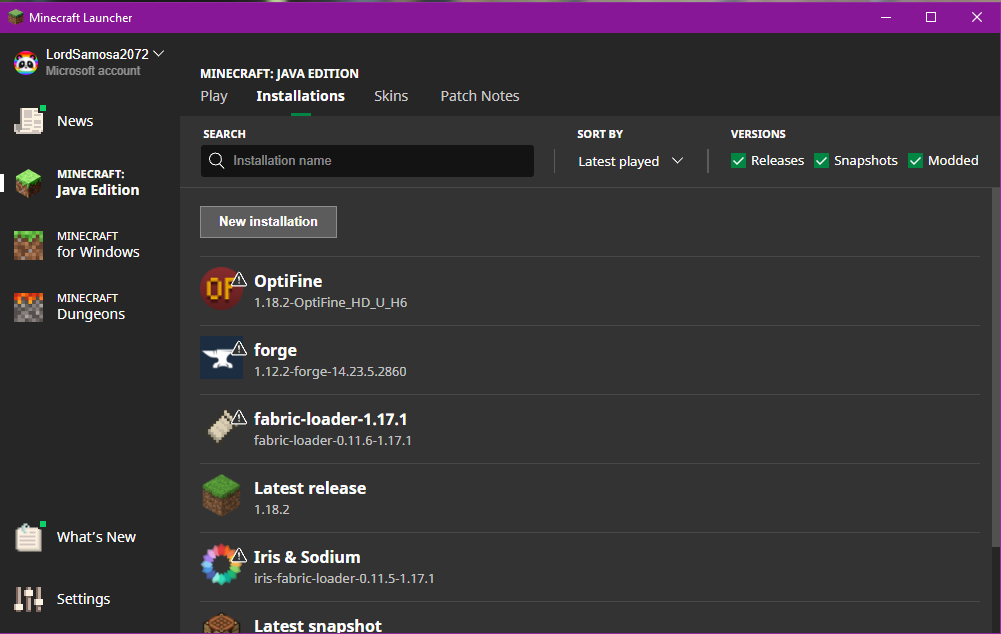Open the News section icon
Screen dimensions: 1001x634
tap(29, 121)
